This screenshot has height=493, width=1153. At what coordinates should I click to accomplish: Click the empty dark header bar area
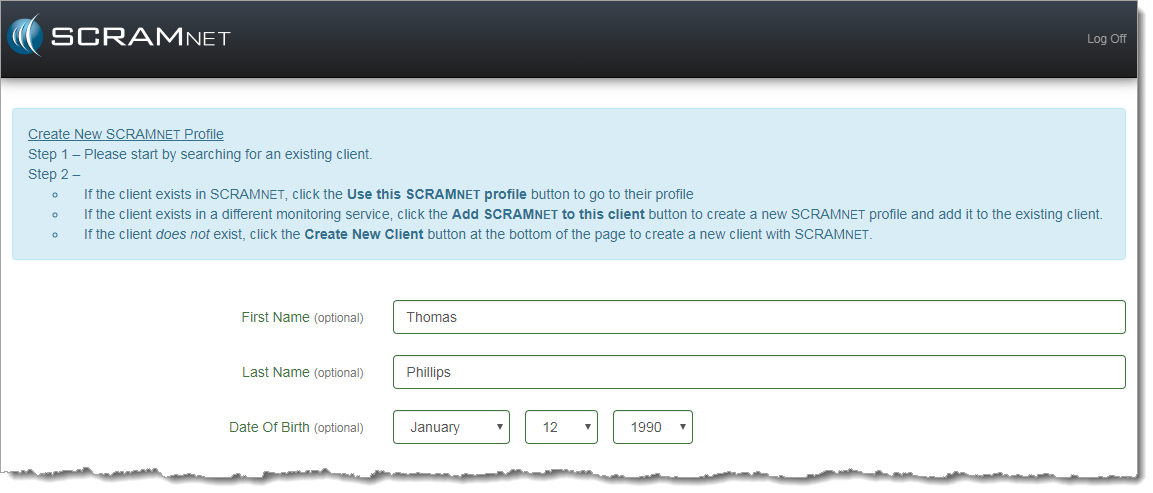(x=650, y=39)
